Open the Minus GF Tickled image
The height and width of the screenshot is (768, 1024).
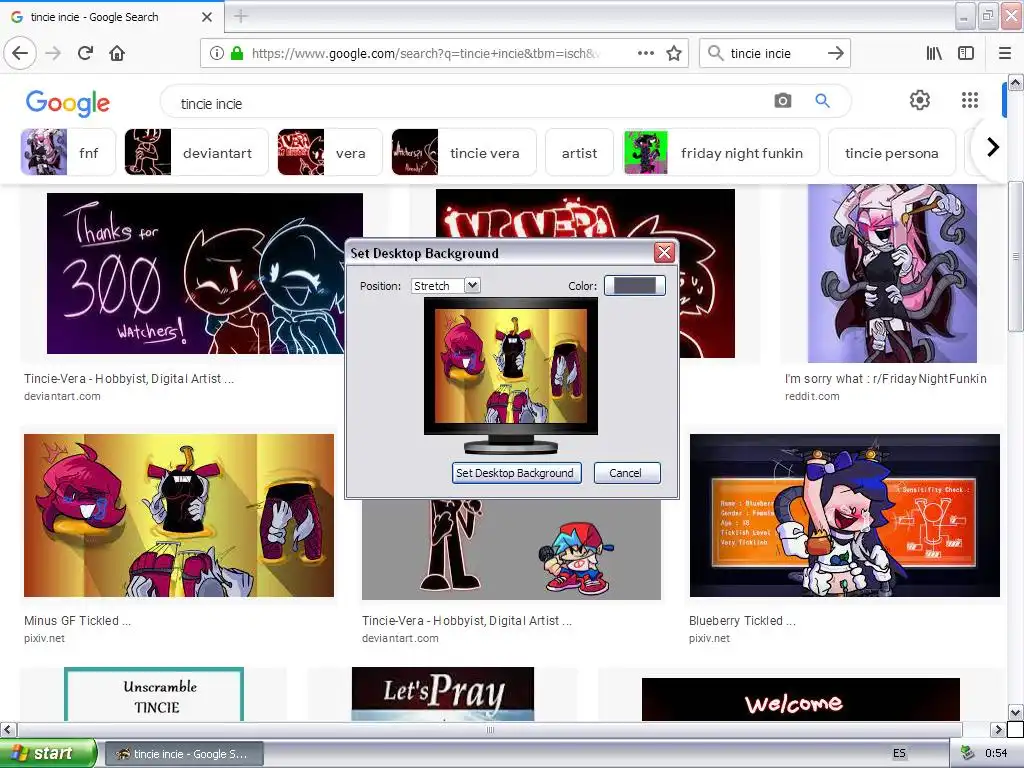(179, 515)
